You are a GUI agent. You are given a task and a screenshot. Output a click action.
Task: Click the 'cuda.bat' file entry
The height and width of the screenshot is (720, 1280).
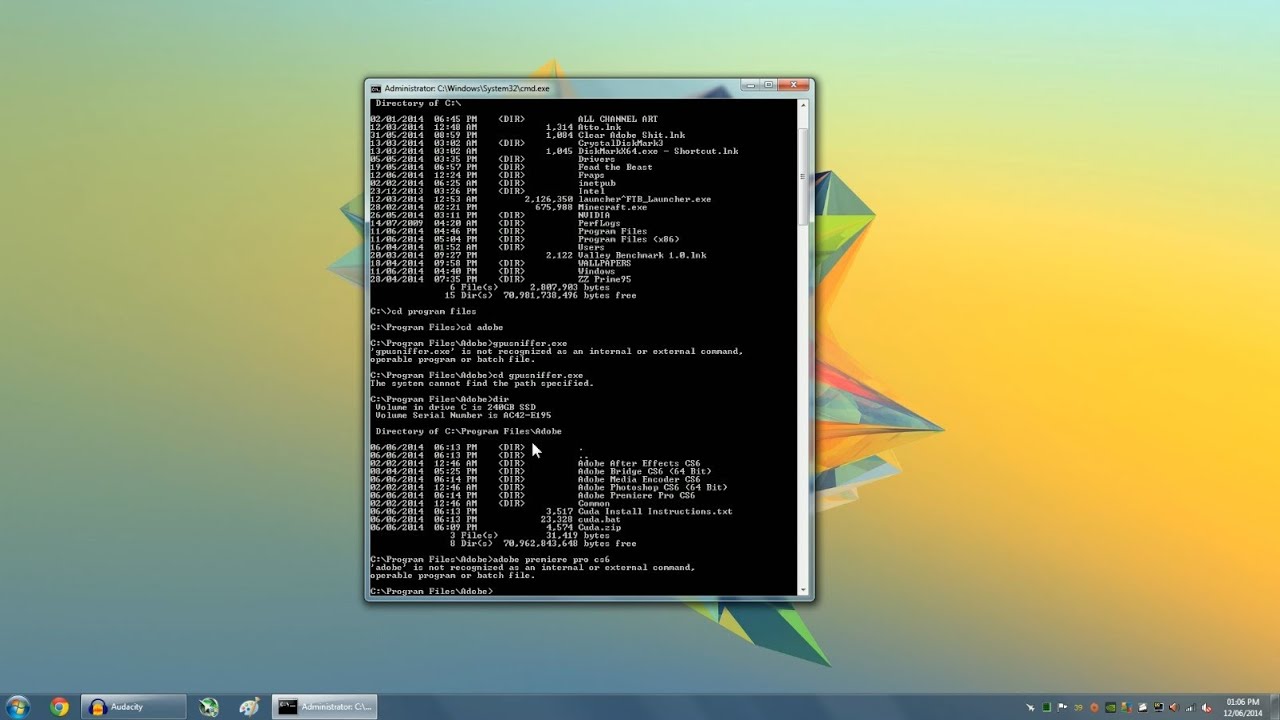(599, 519)
